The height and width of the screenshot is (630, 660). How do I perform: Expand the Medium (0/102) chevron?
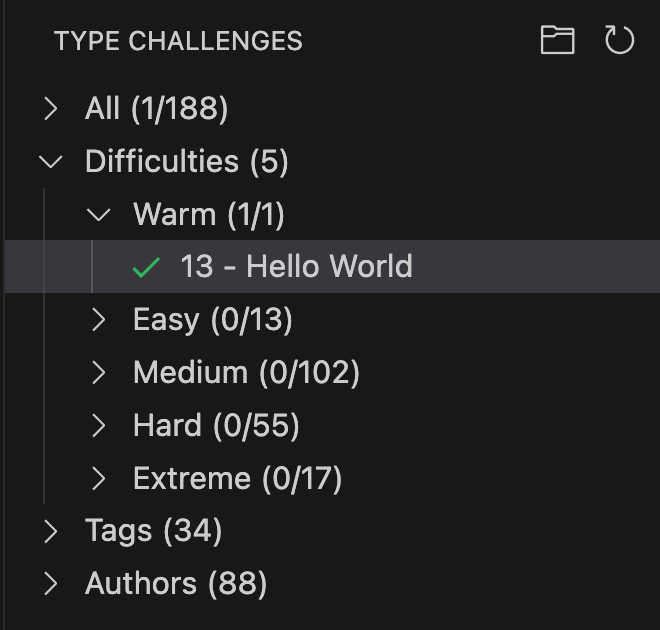click(99, 373)
